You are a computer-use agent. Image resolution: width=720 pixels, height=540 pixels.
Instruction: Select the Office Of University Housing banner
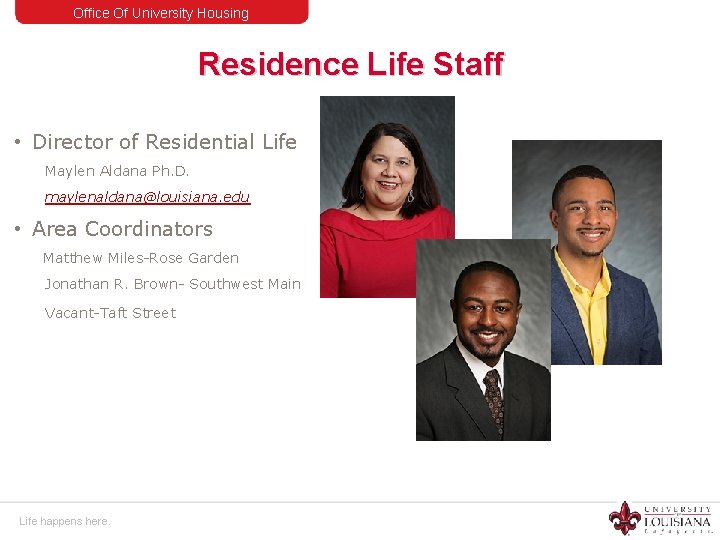pos(162,12)
